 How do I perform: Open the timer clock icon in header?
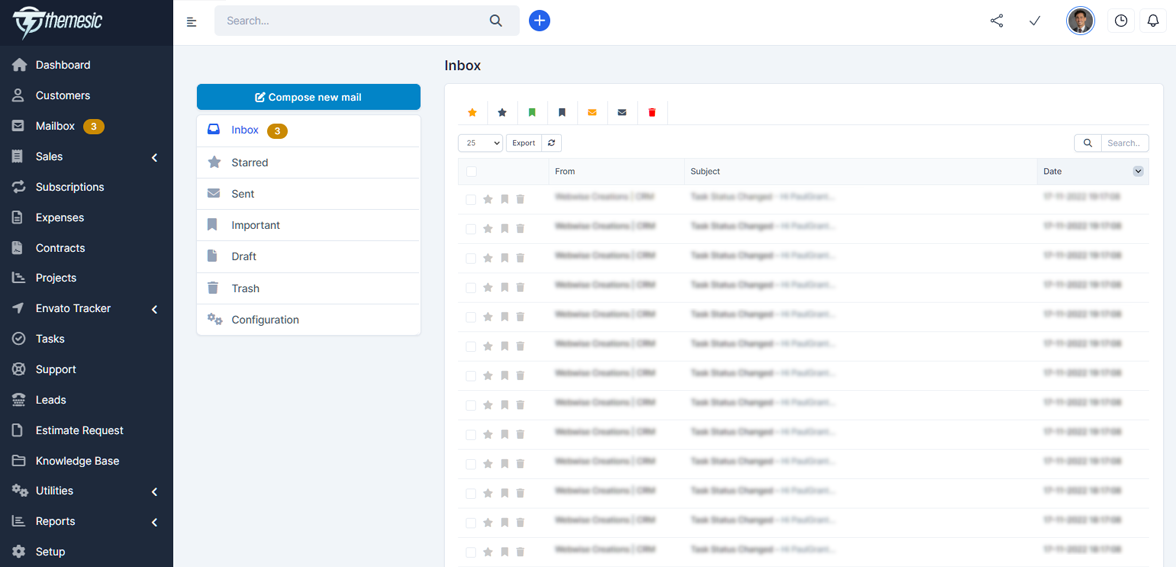[x=1121, y=21]
